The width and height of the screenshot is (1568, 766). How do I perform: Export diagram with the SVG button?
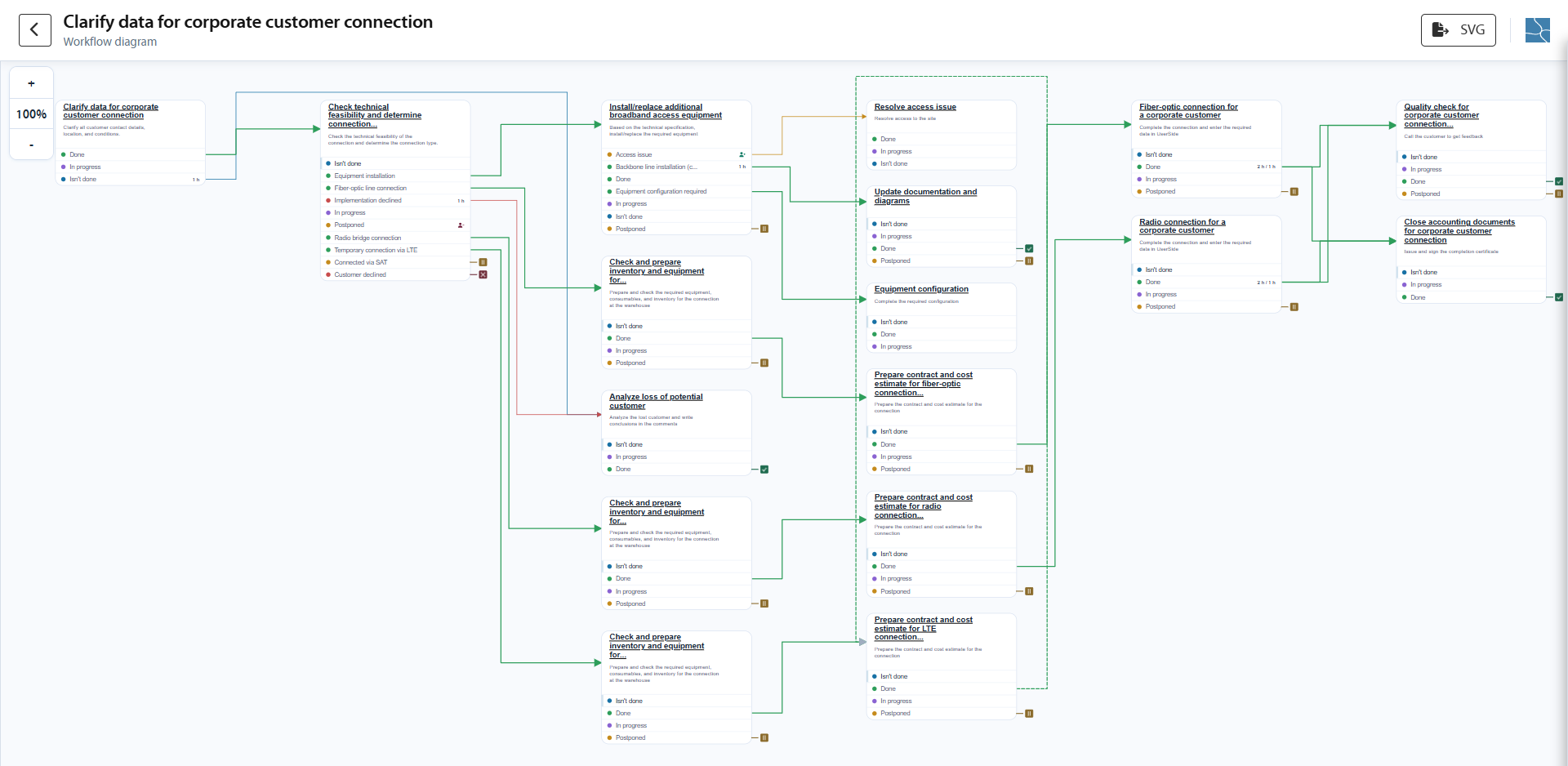coord(1458,30)
